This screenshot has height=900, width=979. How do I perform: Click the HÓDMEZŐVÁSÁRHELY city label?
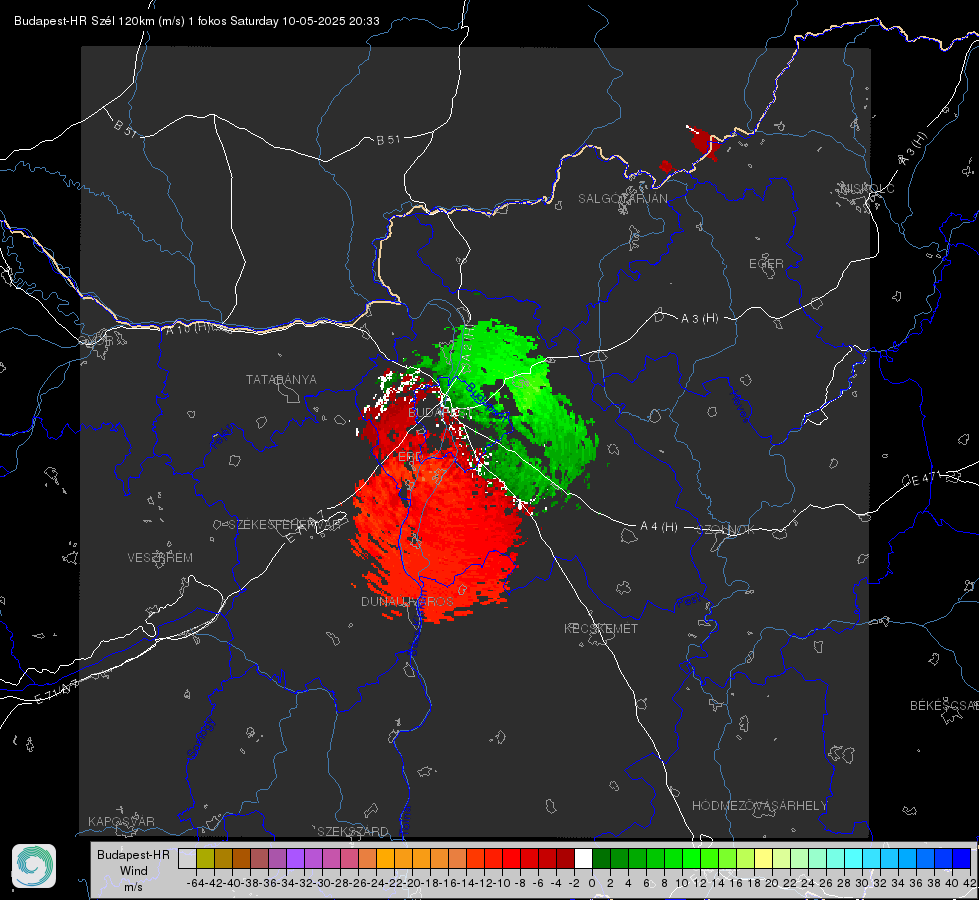[759, 806]
